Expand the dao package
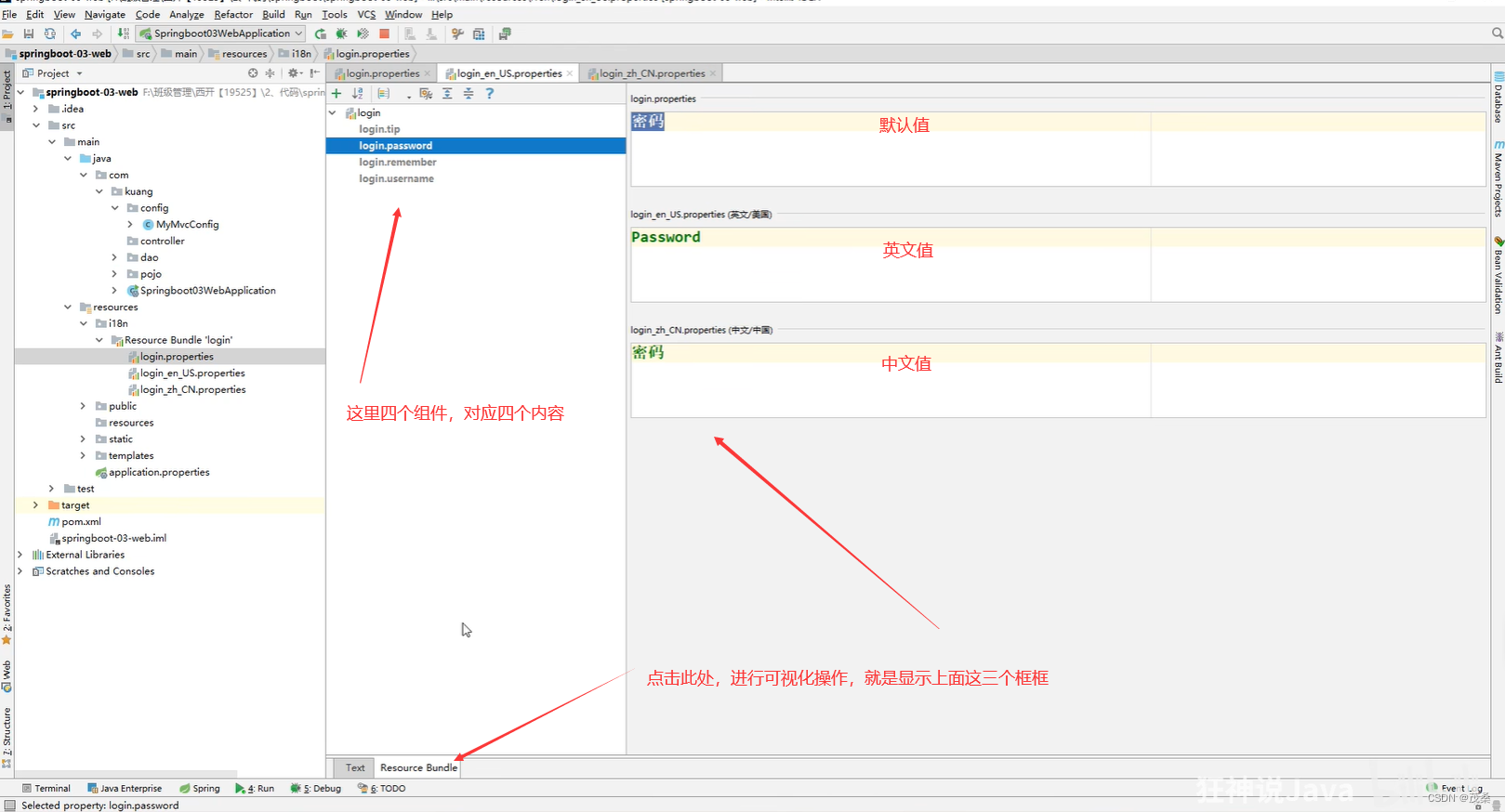The height and width of the screenshot is (812, 1505). tap(115, 257)
